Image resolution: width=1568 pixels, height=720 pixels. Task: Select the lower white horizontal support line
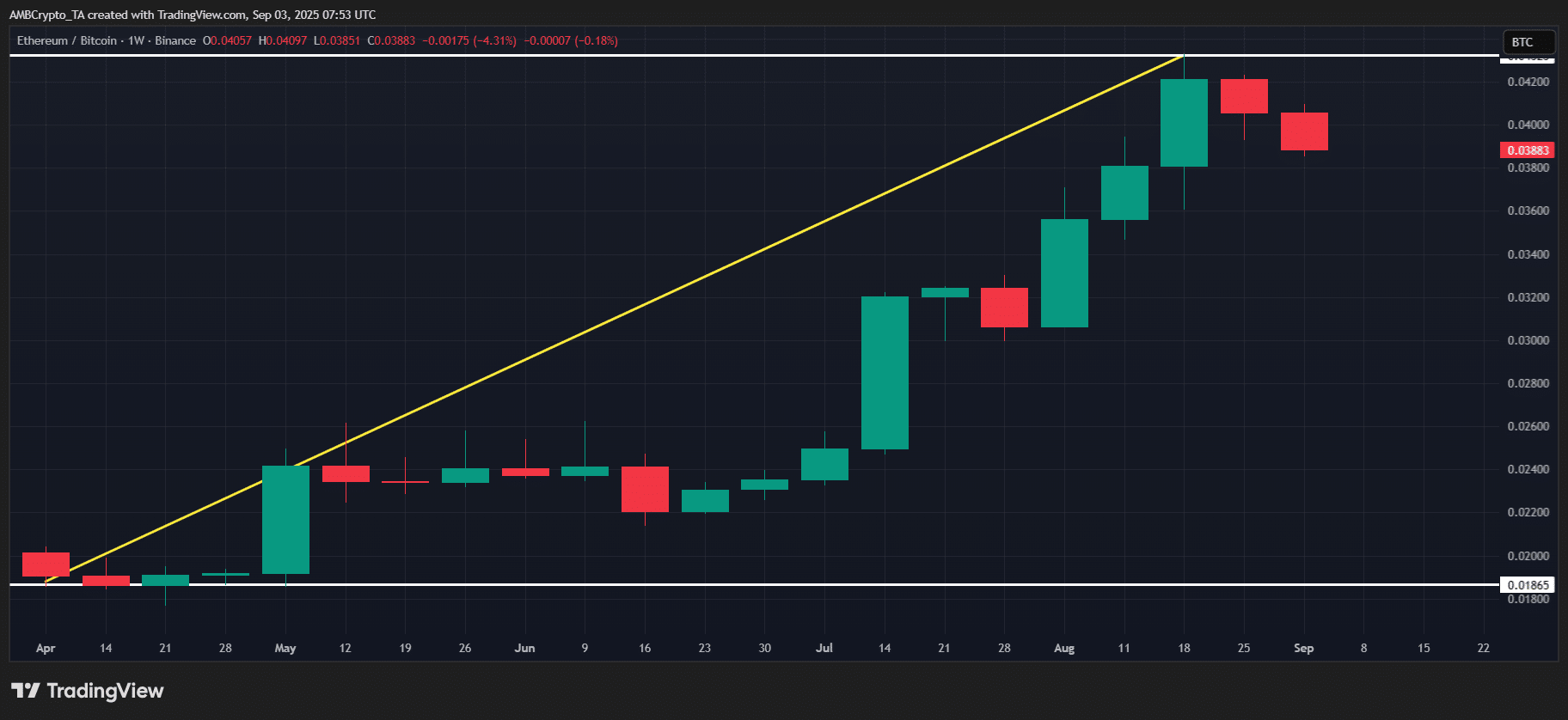[774, 584]
